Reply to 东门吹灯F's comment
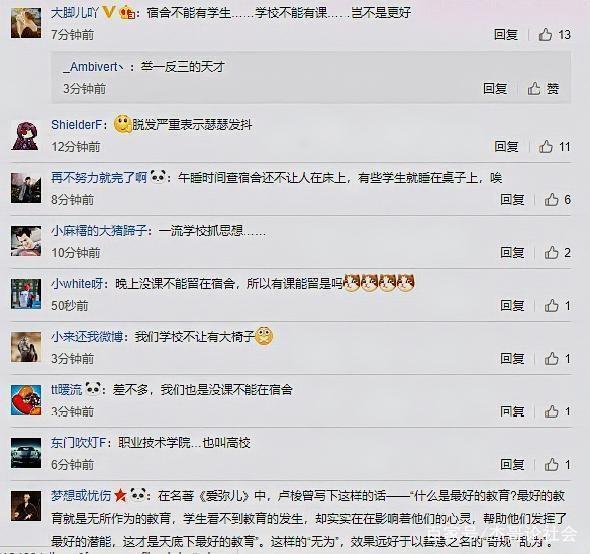Screen dimensions: 590x554 pos(512,465)
